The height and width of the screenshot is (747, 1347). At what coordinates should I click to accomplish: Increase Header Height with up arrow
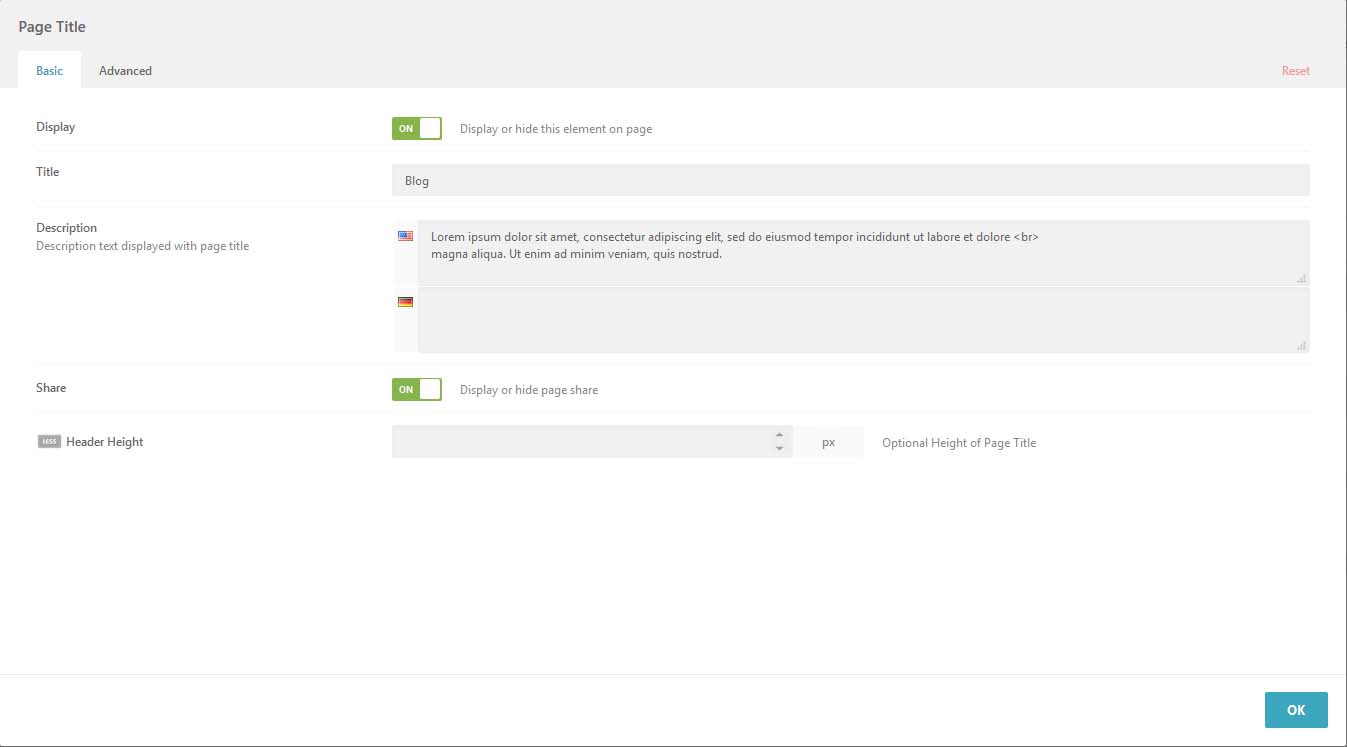[x=779, y=435]
